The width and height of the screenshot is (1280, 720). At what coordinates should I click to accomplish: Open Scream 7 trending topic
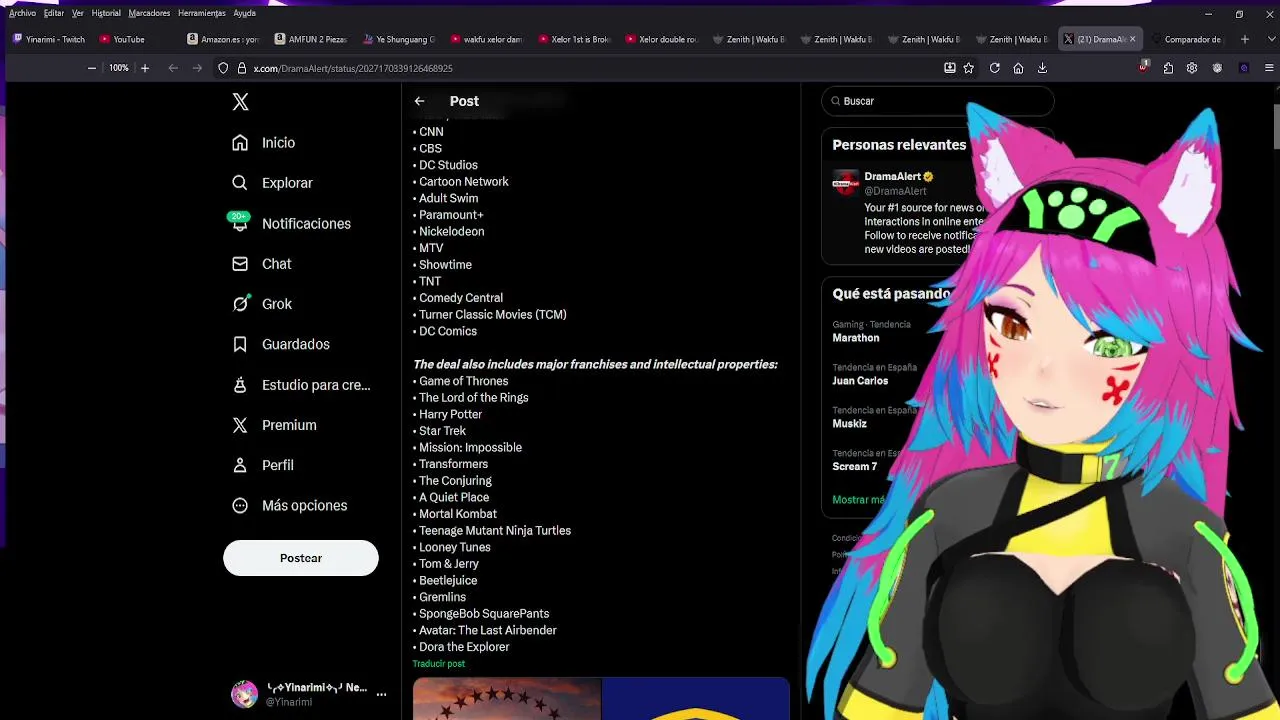click(x=855, y=467)
